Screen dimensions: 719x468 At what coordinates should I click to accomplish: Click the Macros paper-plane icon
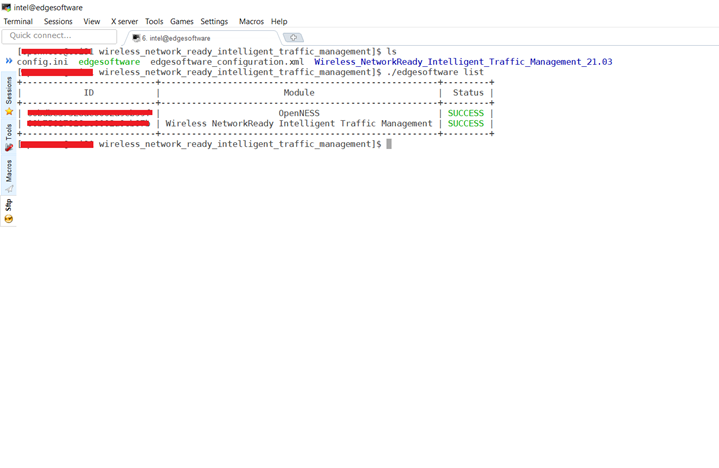[x=9, y=189]
